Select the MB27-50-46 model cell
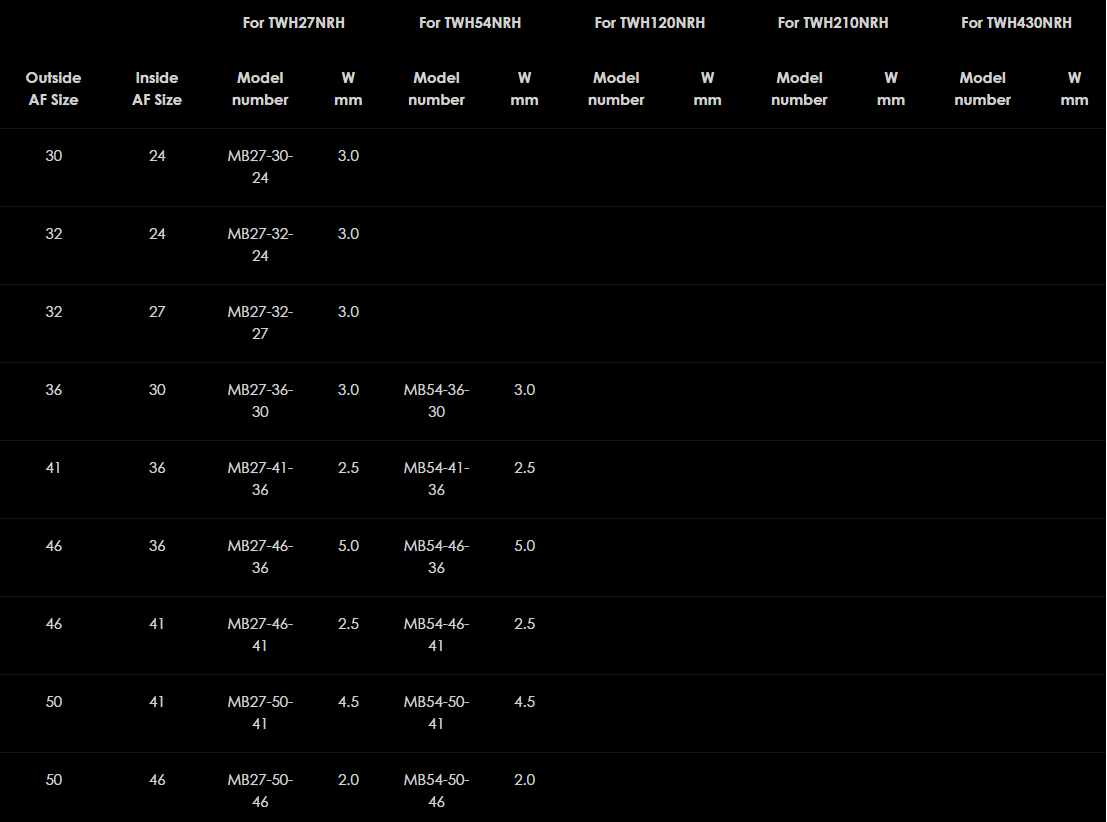 tap(260, 791)
